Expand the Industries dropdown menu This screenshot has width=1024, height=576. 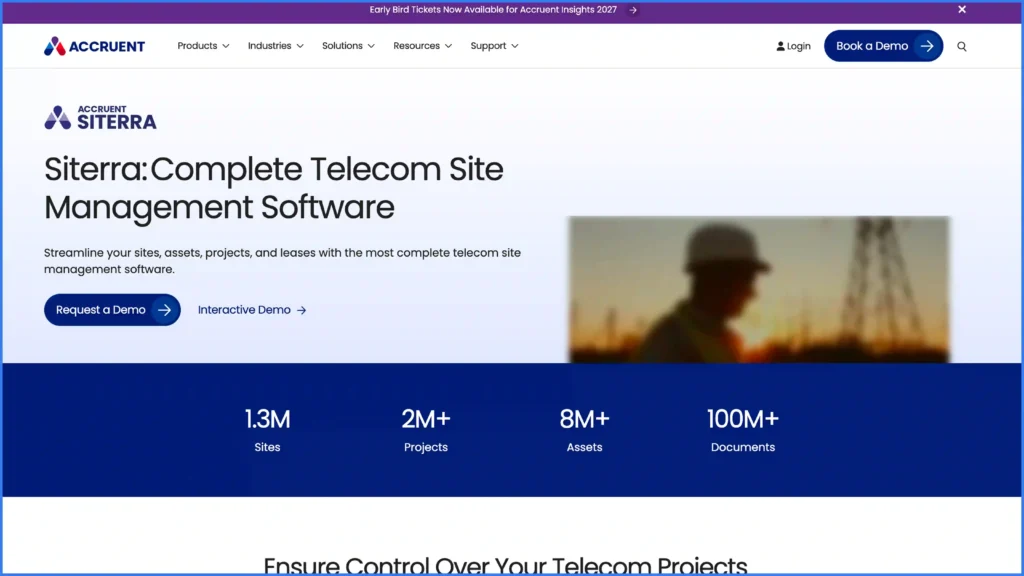[275, 46]
